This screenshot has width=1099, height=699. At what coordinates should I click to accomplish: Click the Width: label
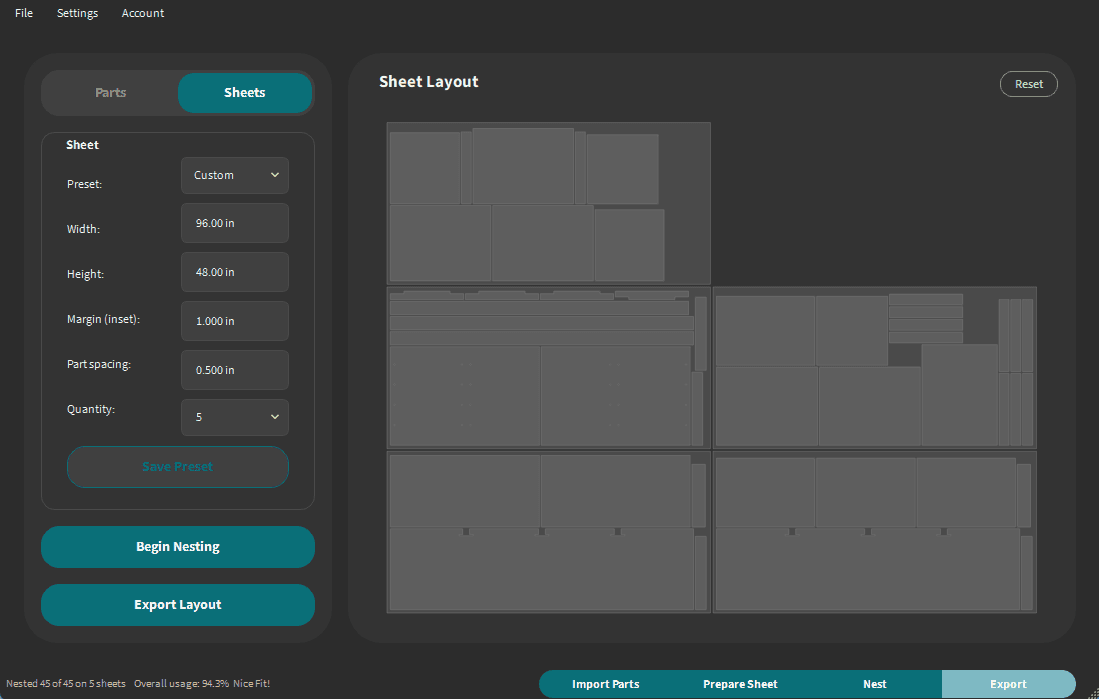pyautogui.click(x=83, y=229)
